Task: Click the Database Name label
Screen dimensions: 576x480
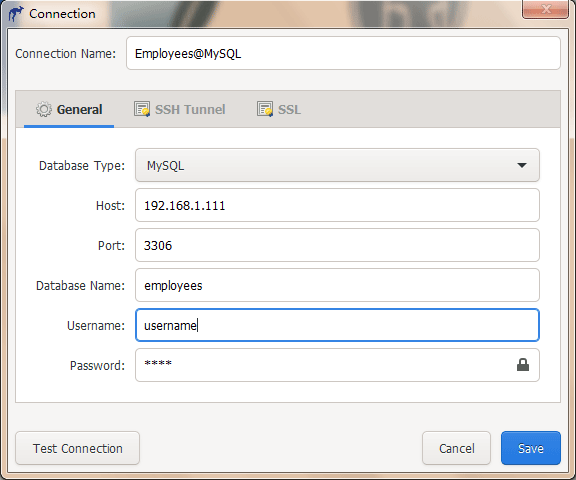Action: click(80, 285)
